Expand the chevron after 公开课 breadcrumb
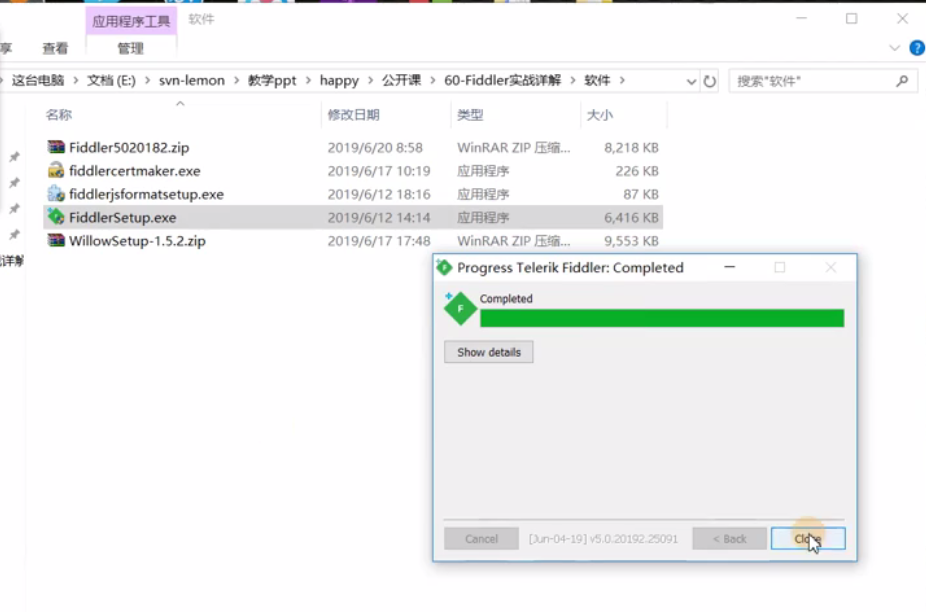This screenshot has width=926, height=612. [432, 80]
